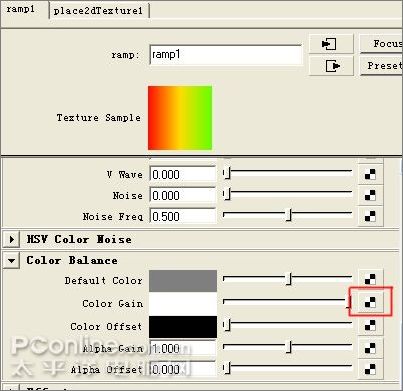
Task: Click the "Noise Freq" label
Action: 113,217
